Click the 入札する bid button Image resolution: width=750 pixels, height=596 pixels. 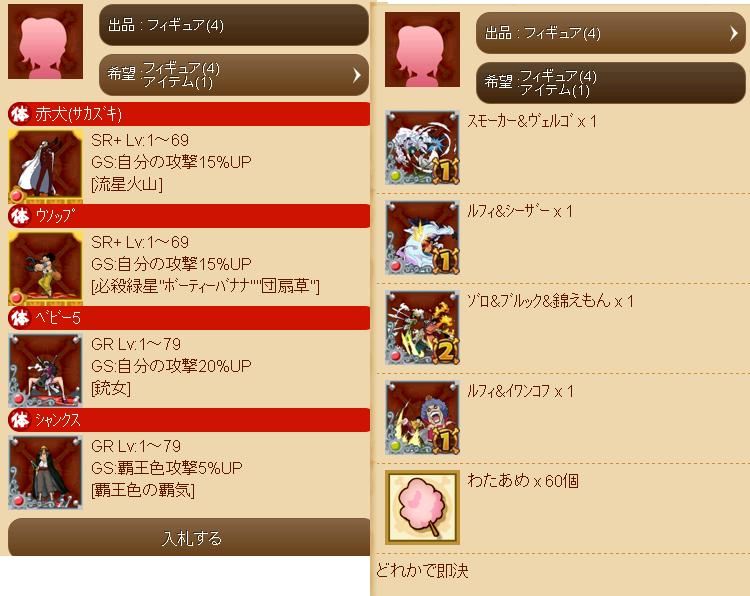189,538
